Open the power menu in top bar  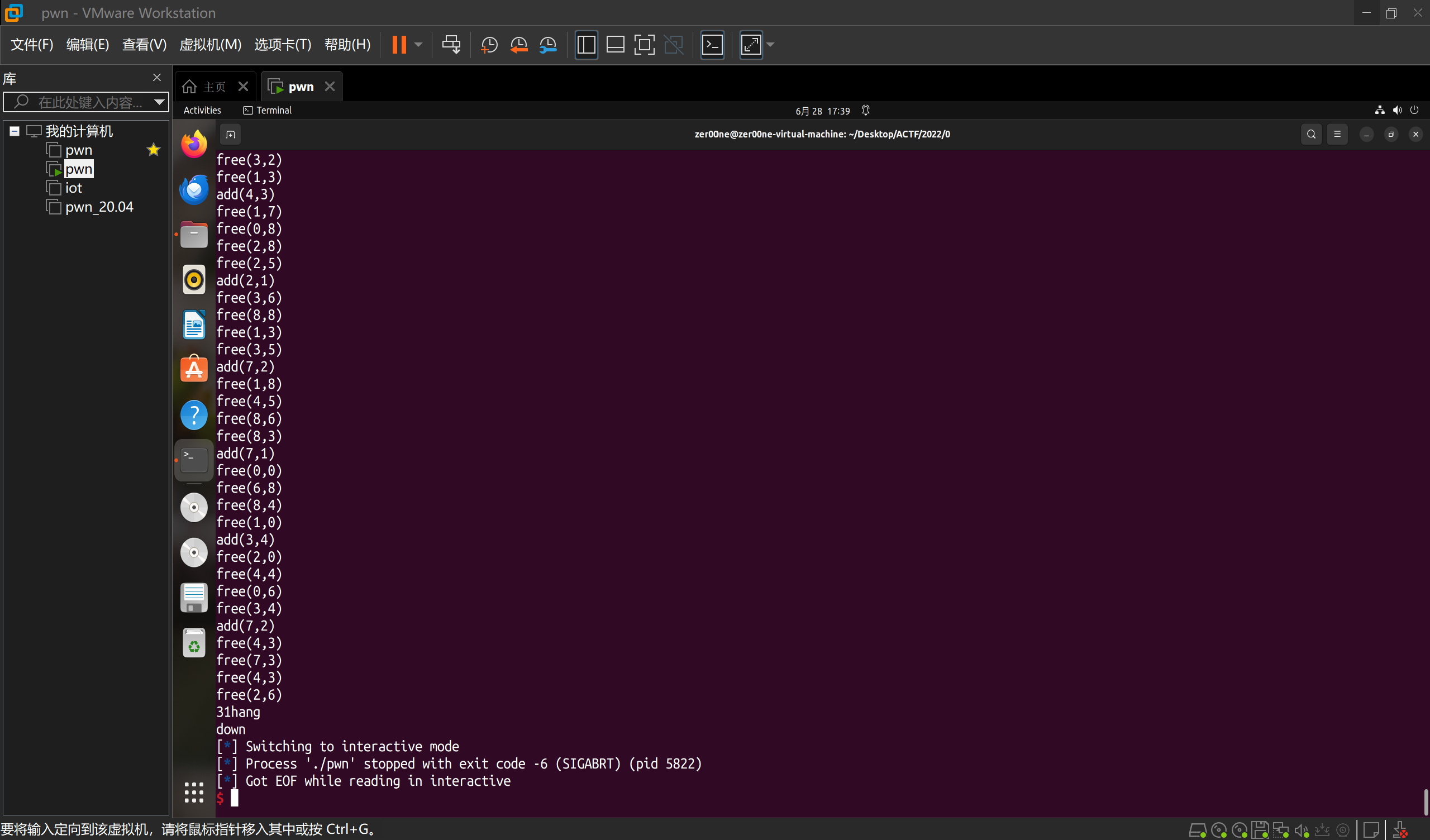1414,110
